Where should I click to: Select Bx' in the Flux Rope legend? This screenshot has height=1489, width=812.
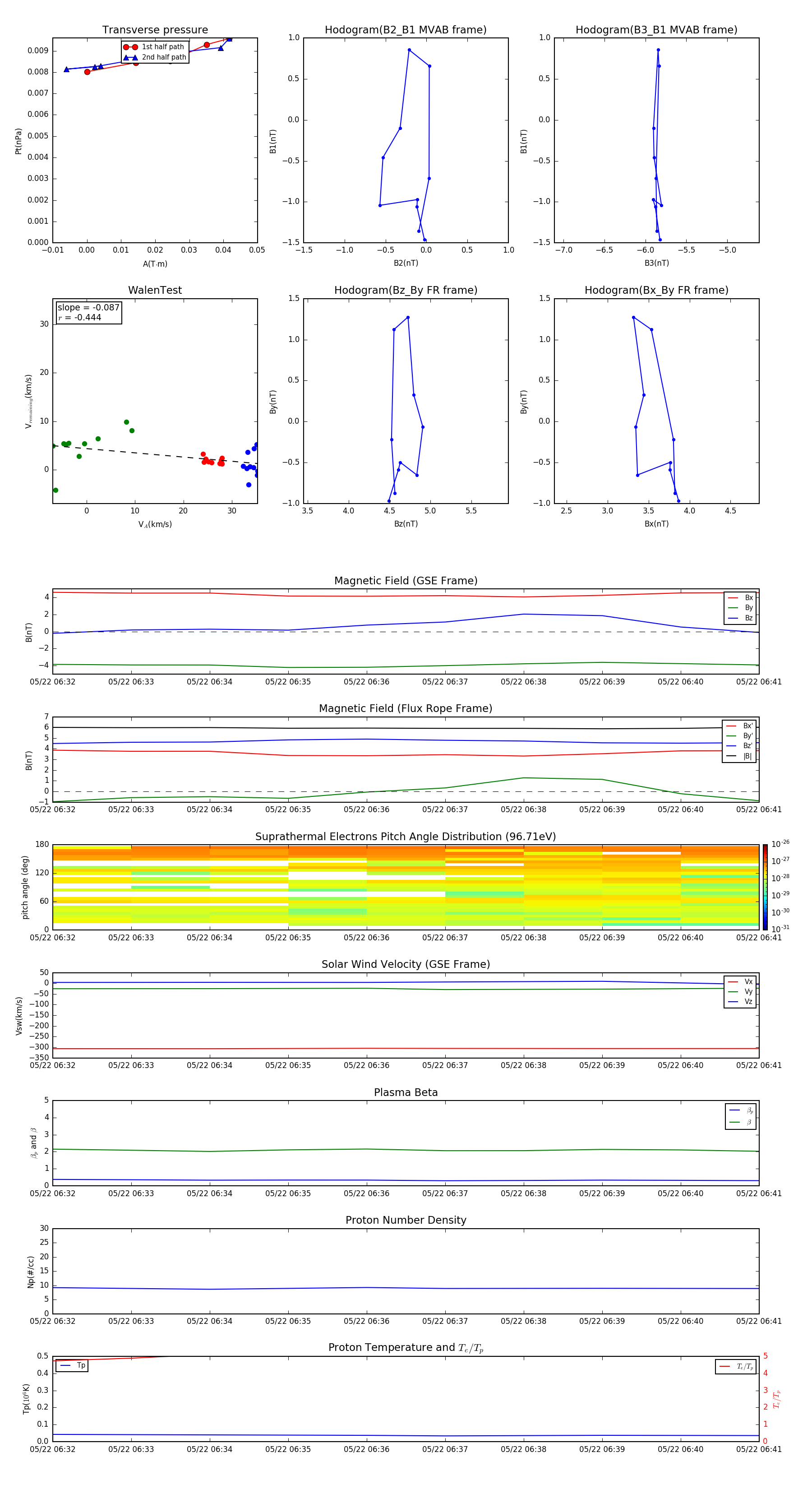[x=740, y=726]
